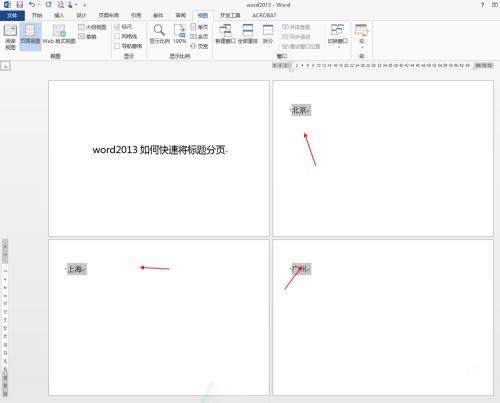
Task: Select the 视图 (View) tab
Action: [203, 15]
